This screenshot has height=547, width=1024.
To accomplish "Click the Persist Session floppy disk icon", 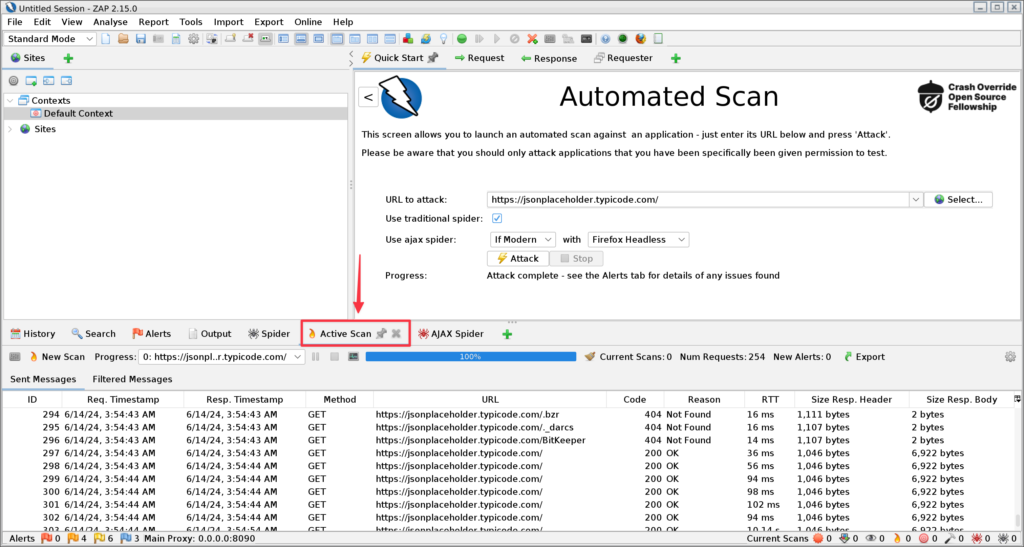I will point(140,39).
